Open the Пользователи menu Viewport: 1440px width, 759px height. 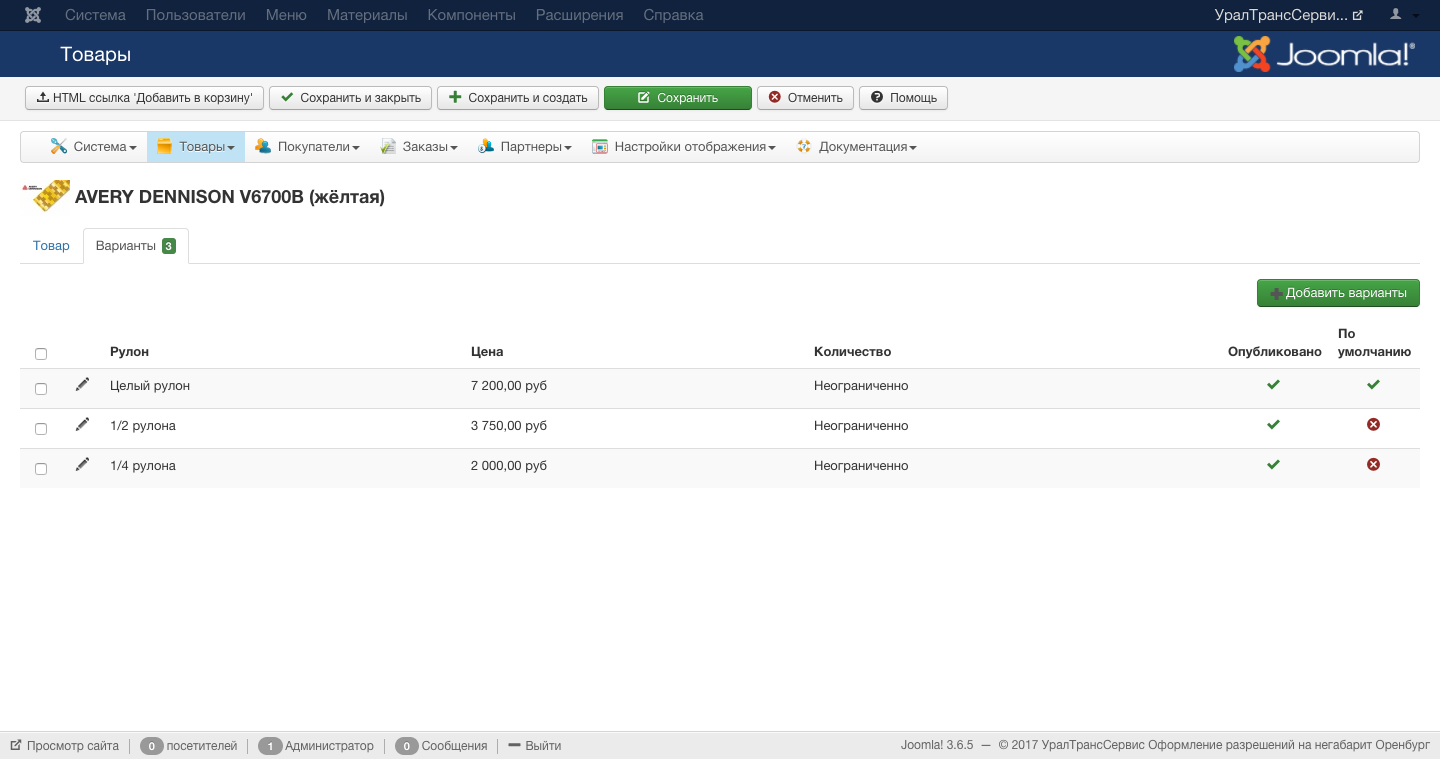pyautogui.click(x=196, y=15)
